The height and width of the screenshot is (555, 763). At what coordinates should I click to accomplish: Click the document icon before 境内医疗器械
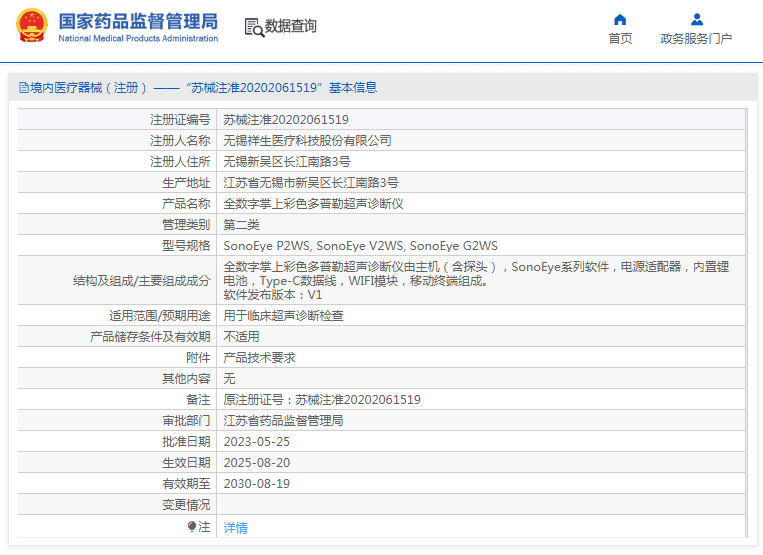22,88
